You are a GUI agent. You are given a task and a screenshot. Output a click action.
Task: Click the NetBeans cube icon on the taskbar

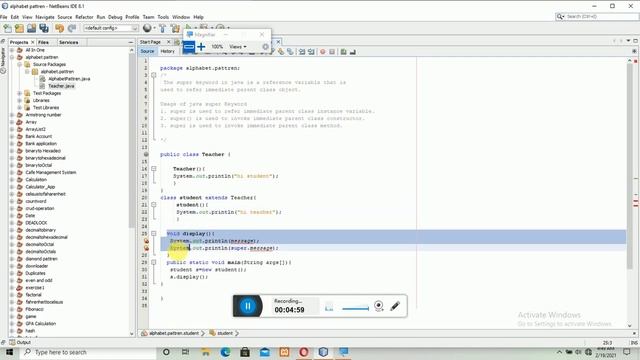(323, 352)
